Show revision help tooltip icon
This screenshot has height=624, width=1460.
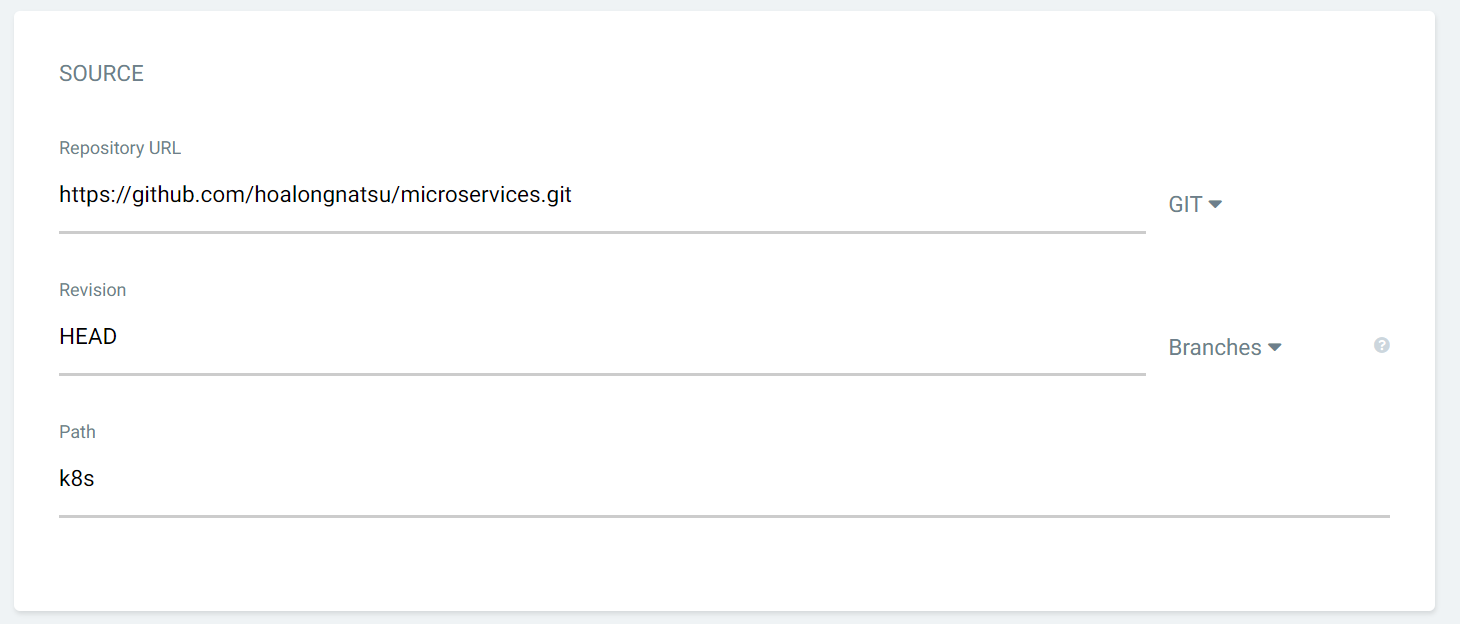click(1381, 345)
